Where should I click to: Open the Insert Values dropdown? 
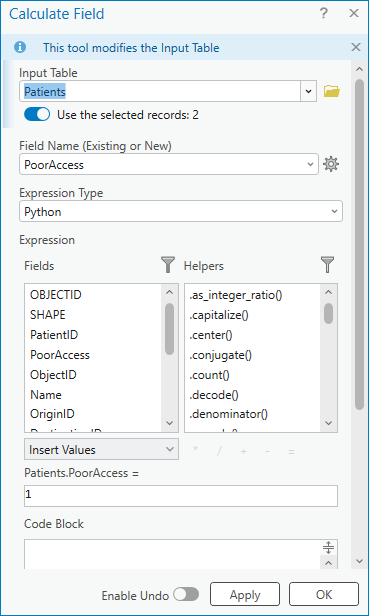(x=101, y=449)
